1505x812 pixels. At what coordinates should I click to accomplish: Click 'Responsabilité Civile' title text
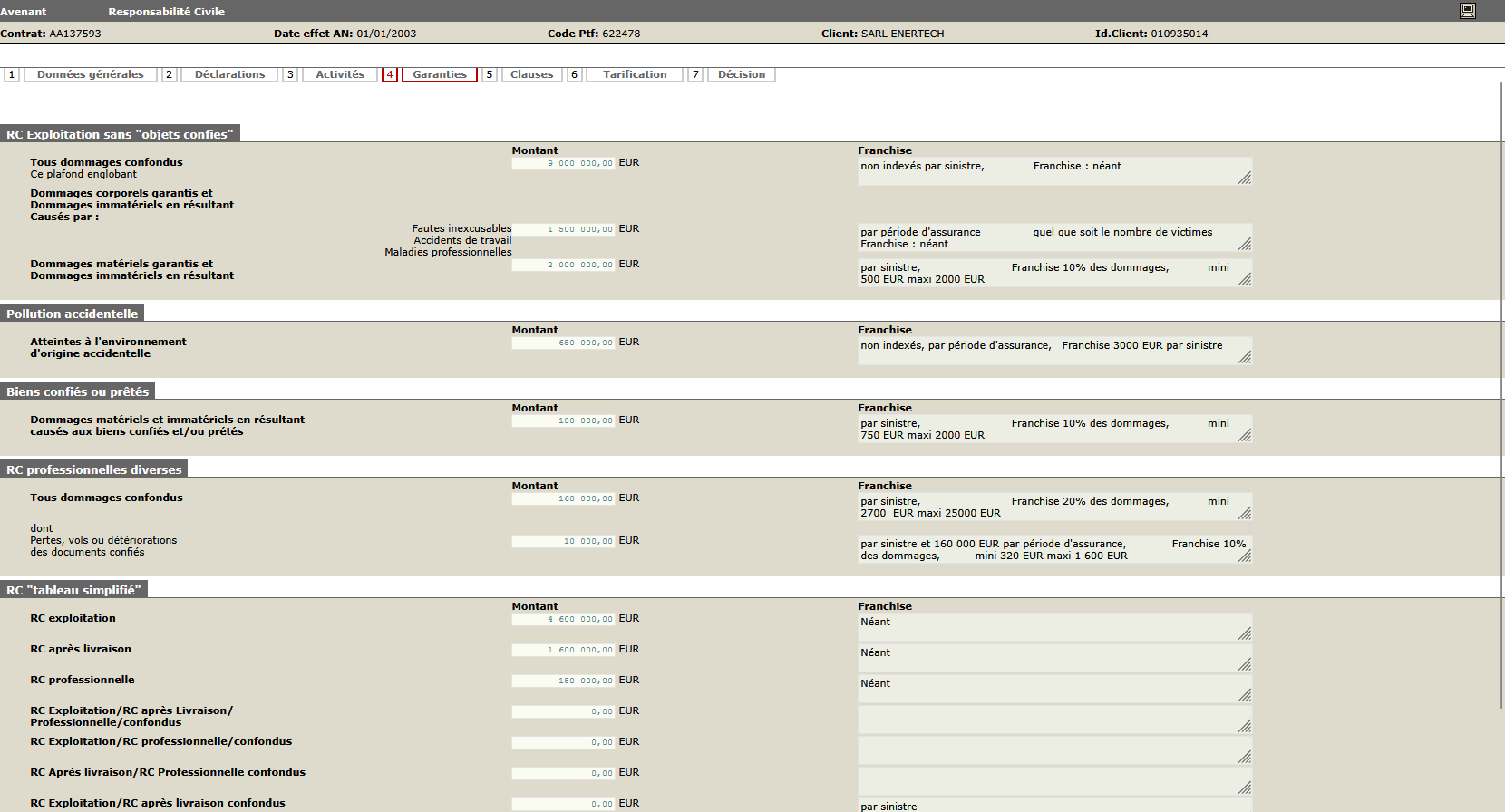point(167,12)
